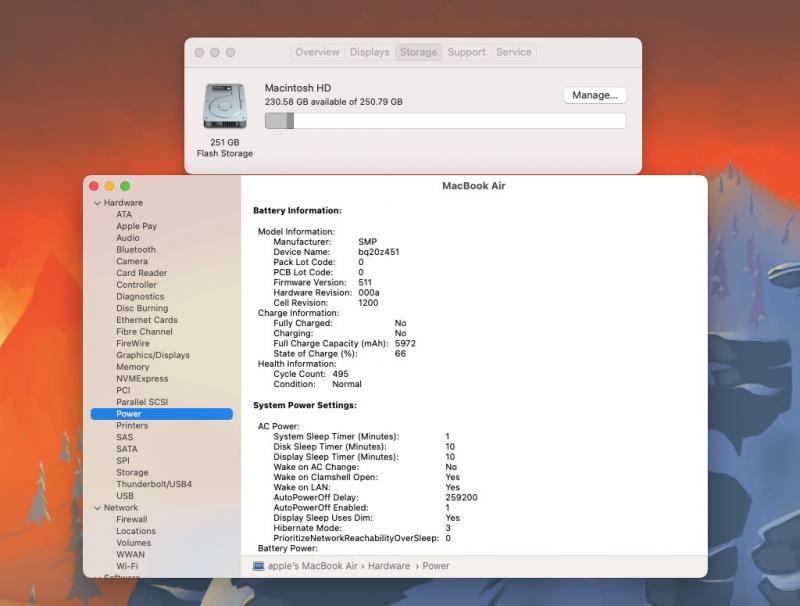The width and height of the screenshot is (800, 606).
Task: Click the Battery Information heading
Action: click(x=297, y=211)
